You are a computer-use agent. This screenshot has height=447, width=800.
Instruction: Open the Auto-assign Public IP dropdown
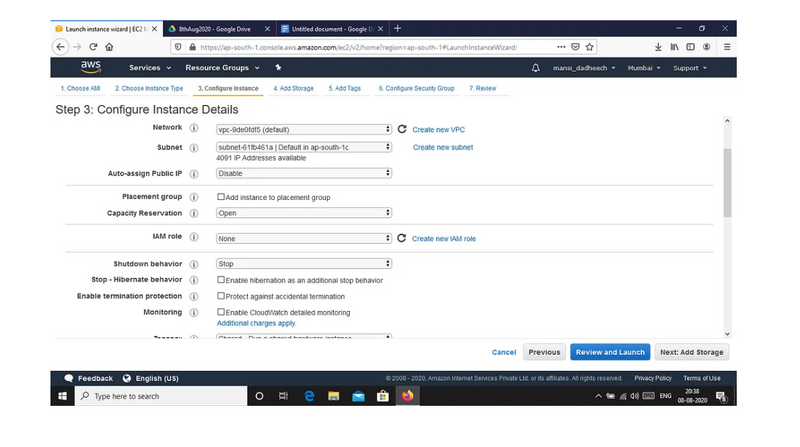tap(304, 173)
